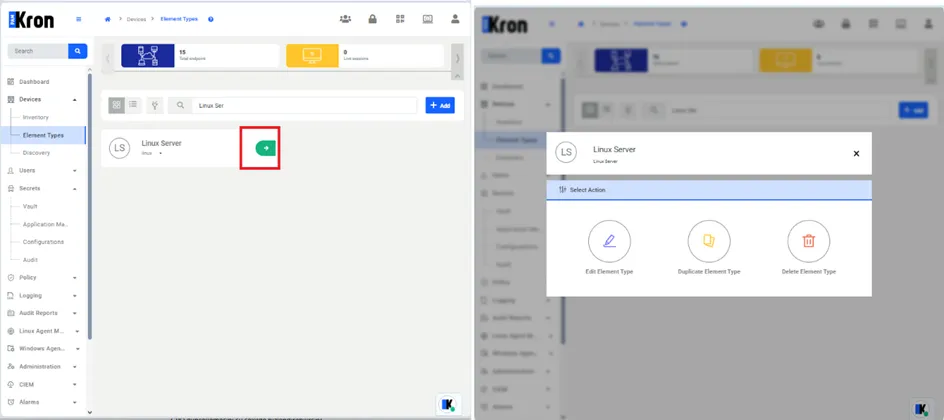Click the pencil Edit Element Type icon in dialog
This screenshot has height=420, width=944.
point(609,241)
